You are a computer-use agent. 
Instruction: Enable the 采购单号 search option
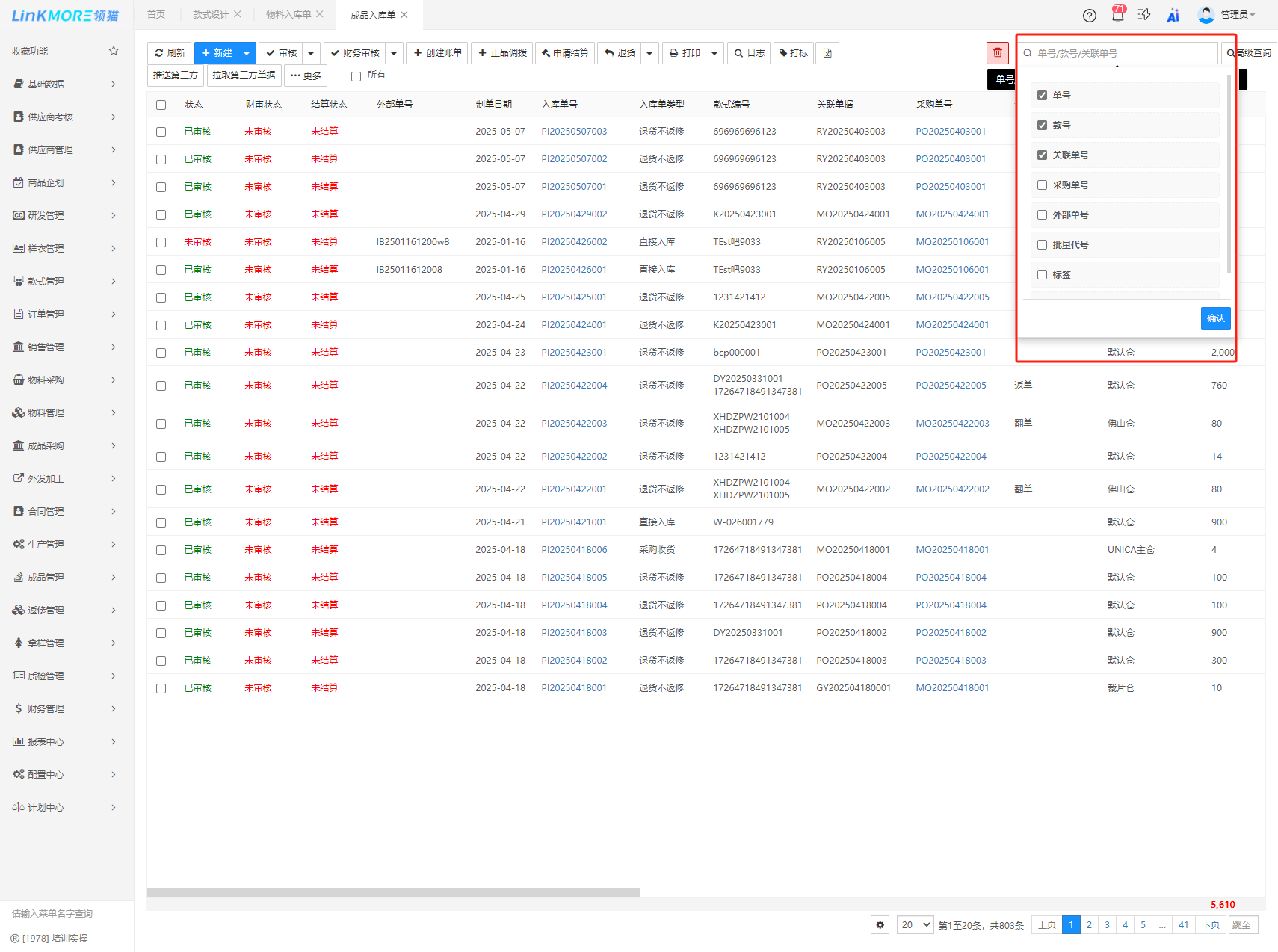click(1042, 185)
